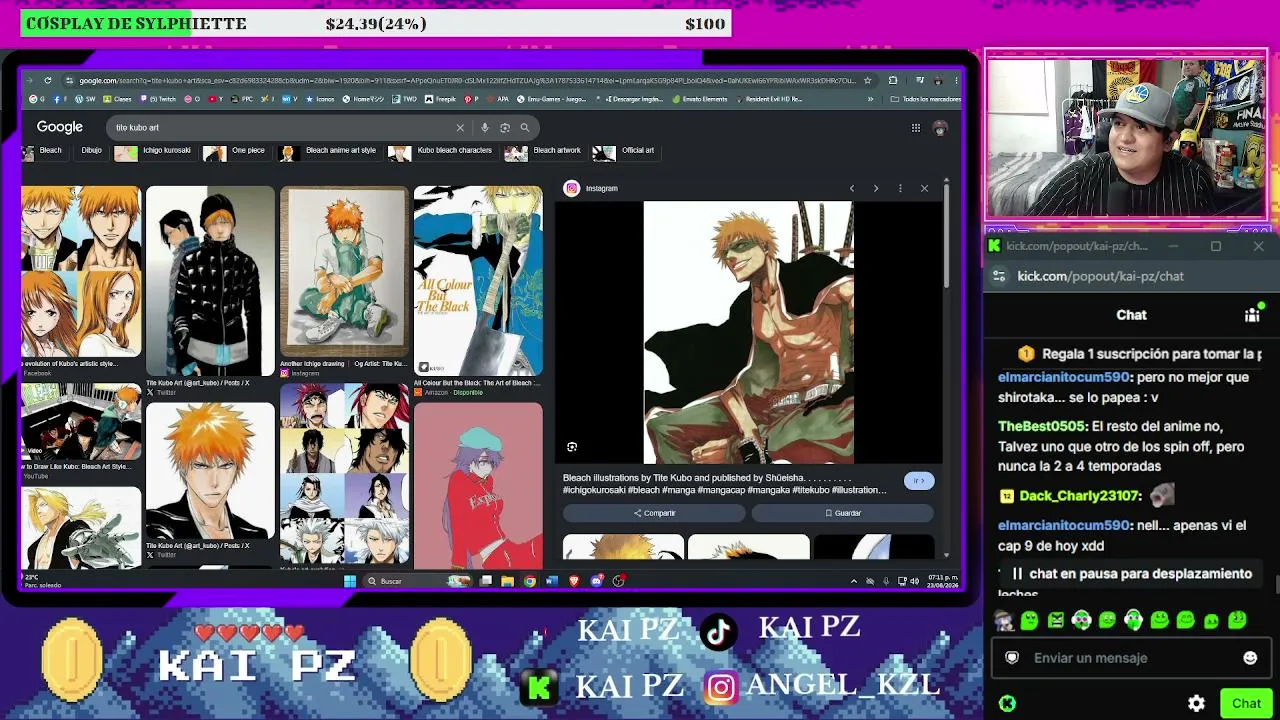The height and width of the screenshot is (720, 1280).
Task: Open the red hoodie character thumbnail
Action: point(478,486)
